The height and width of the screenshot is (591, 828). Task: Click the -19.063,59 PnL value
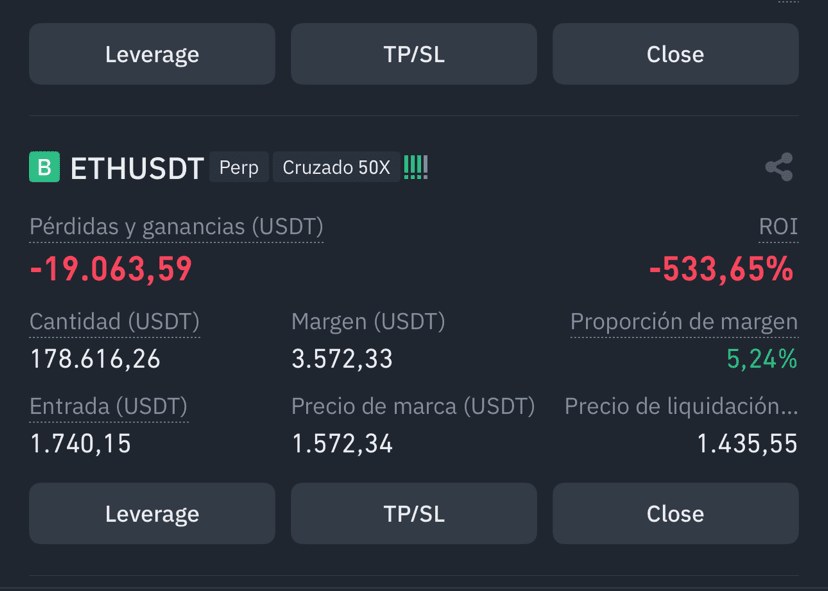(111, 269)
